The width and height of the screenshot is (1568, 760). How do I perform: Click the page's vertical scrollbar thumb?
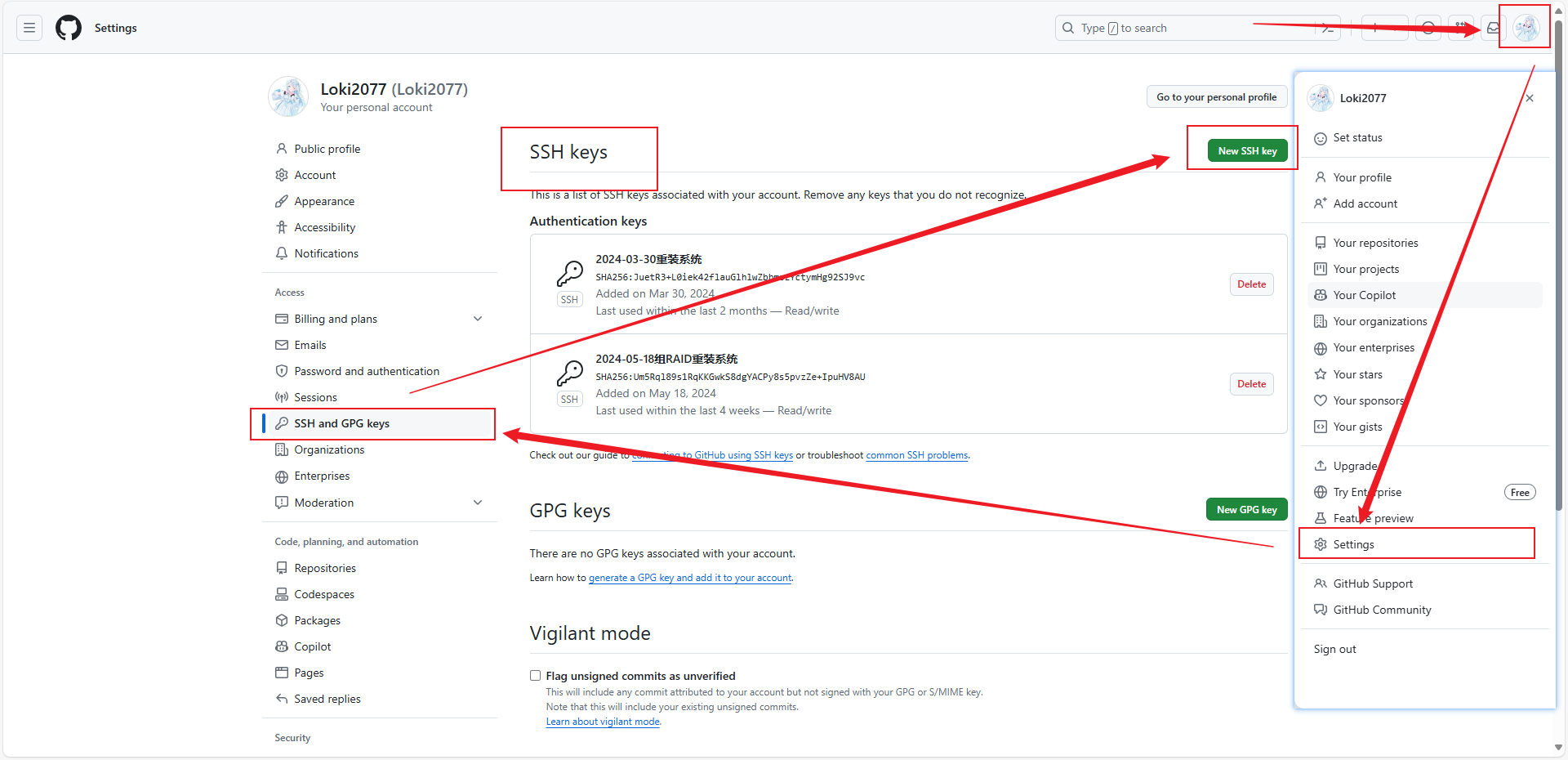pos(1558,266)
